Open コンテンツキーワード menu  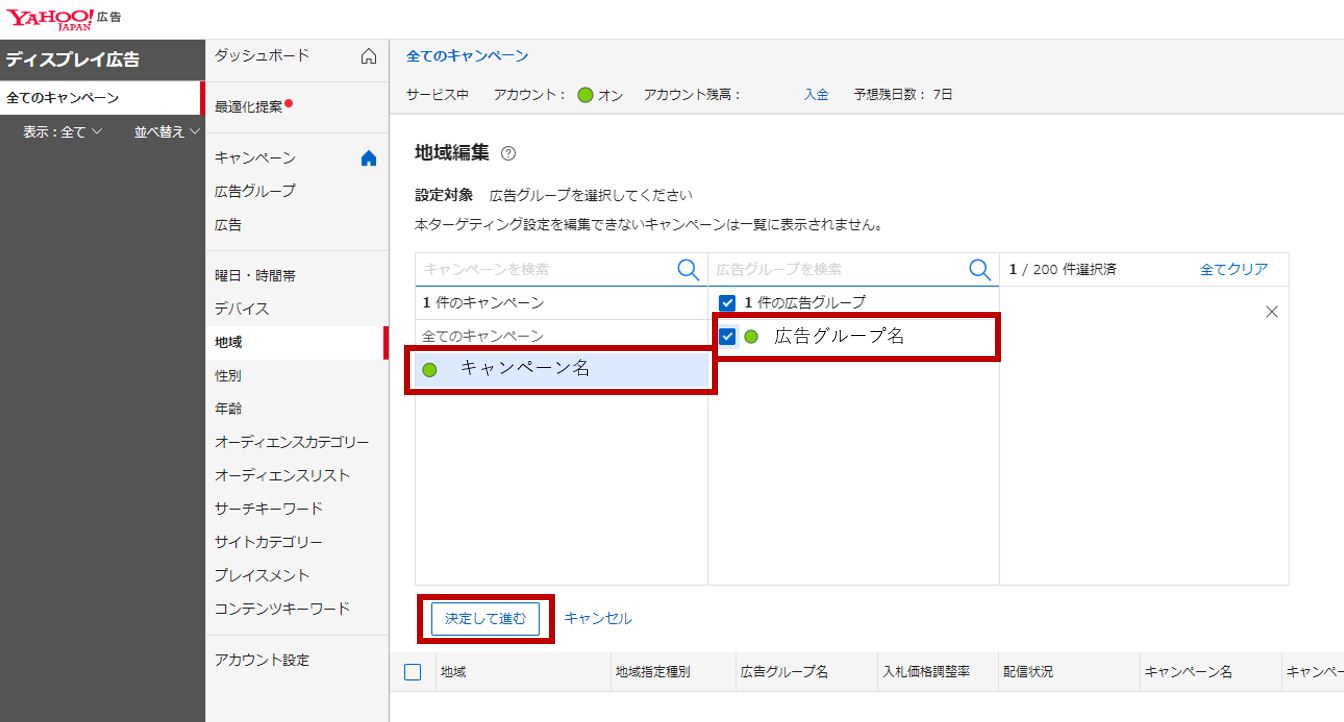click(x=282, y=608)
